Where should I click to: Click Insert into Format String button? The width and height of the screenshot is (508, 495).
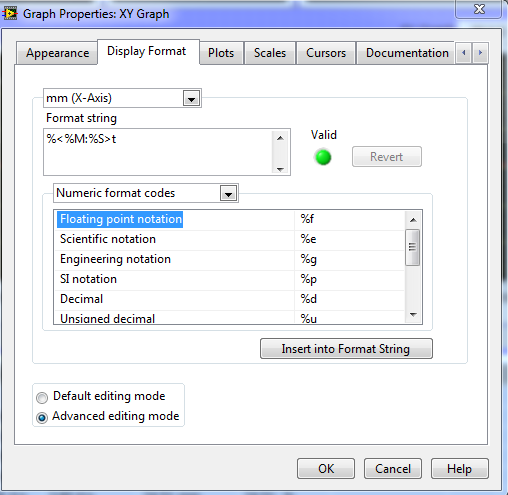pos(346,349)
